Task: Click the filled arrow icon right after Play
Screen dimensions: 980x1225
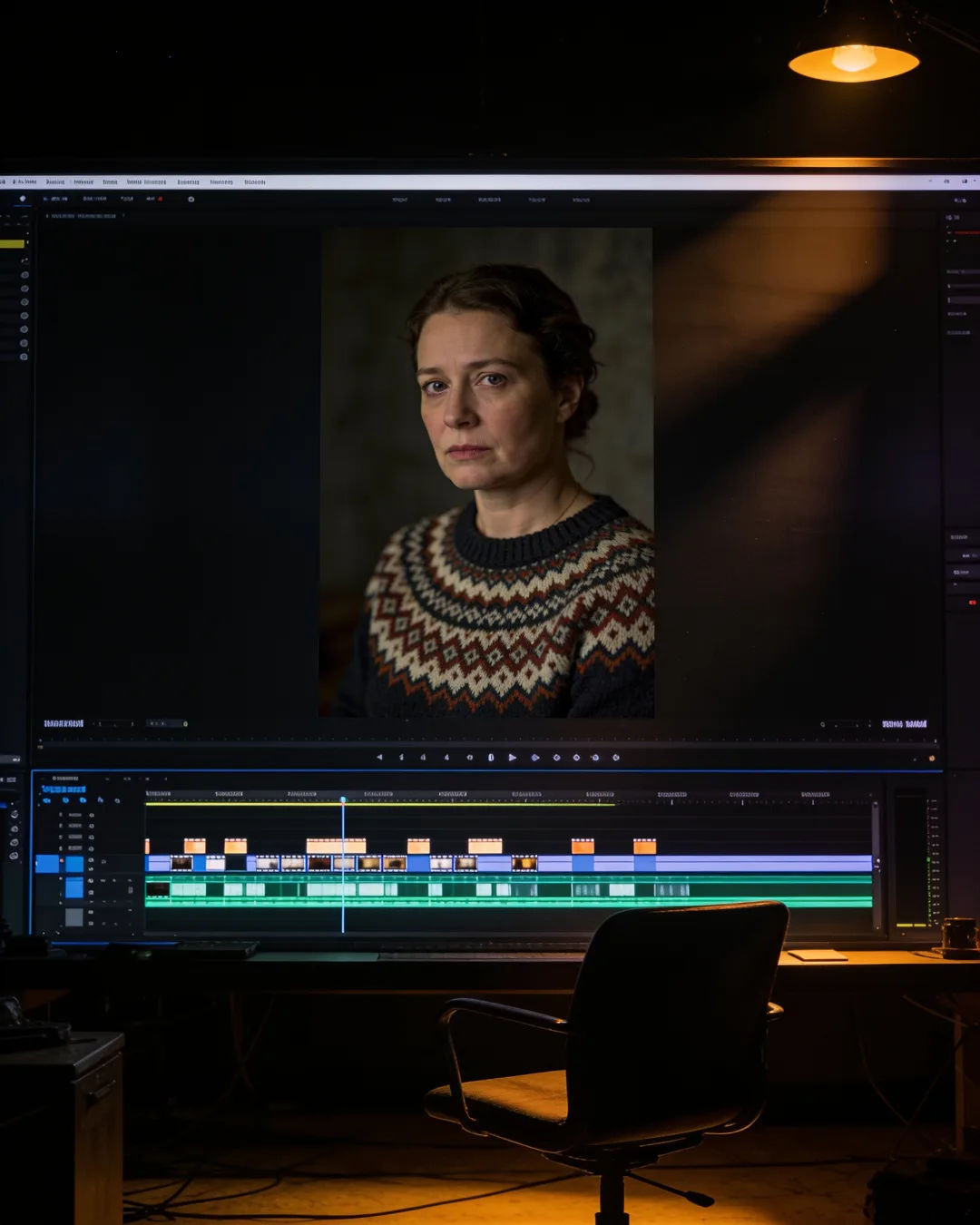Action: point(535,757)
